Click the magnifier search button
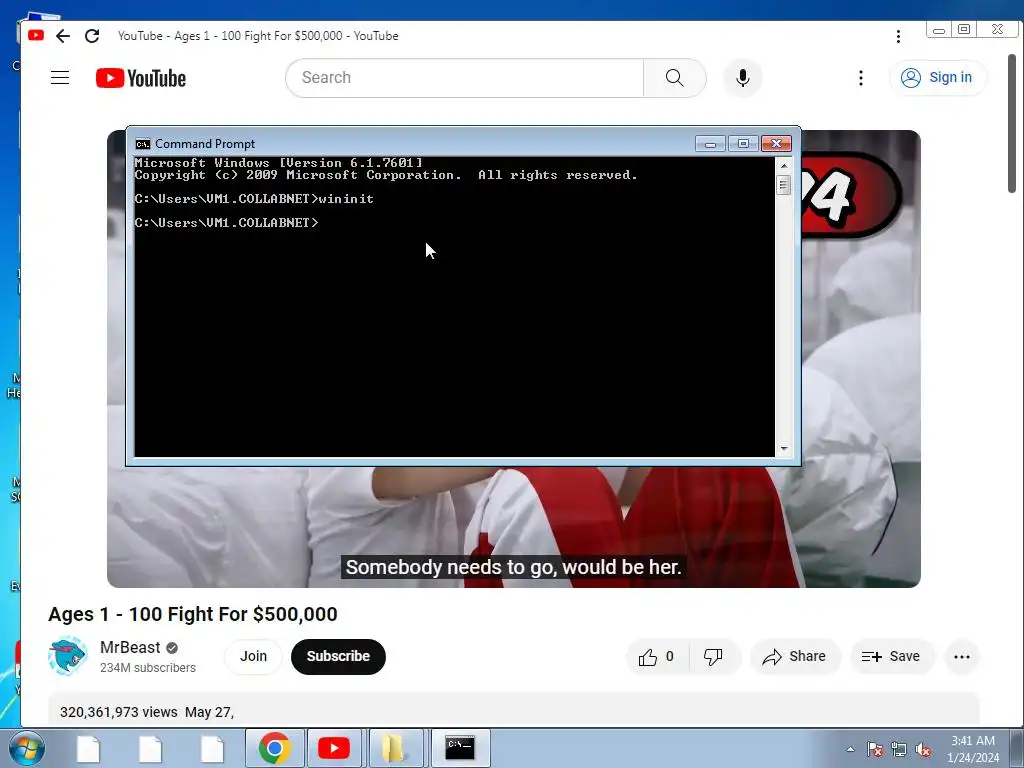1024x768 pixels. pos(675,78)
